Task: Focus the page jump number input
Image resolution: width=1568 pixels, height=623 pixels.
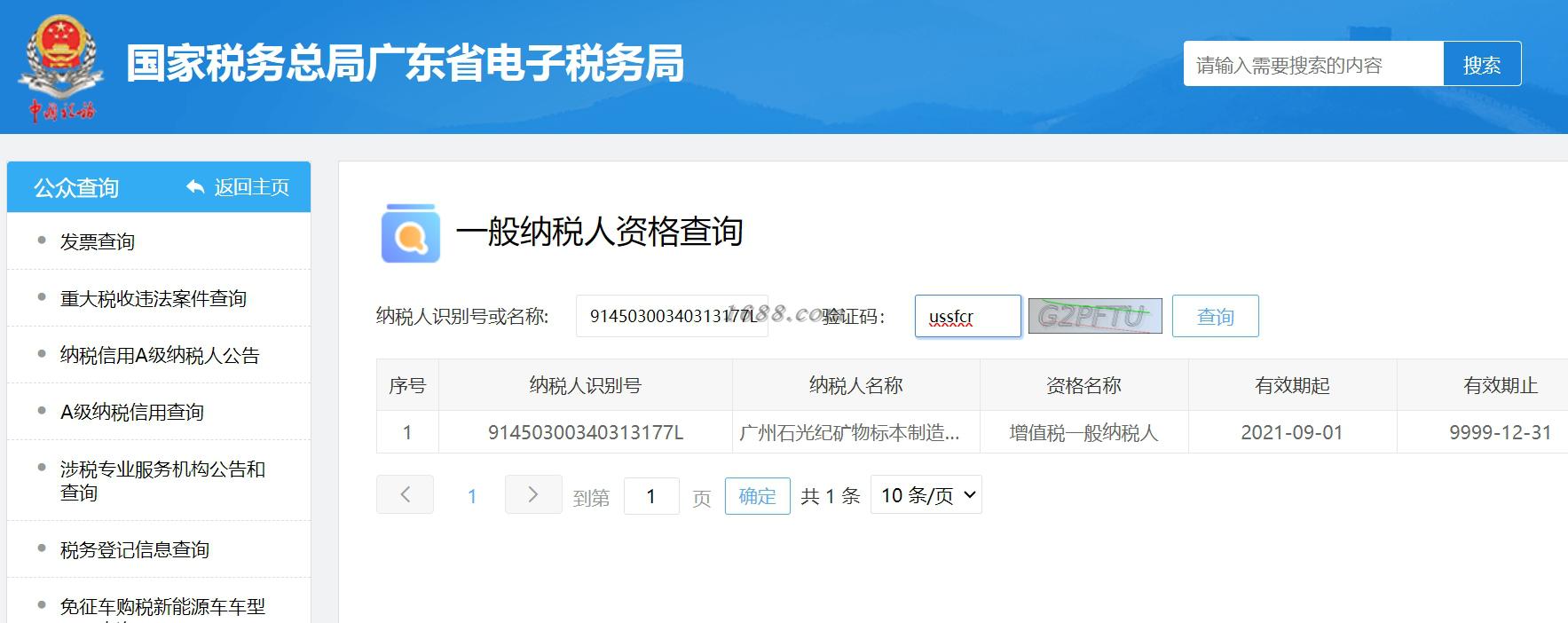Action: click(x=651, y=495)
